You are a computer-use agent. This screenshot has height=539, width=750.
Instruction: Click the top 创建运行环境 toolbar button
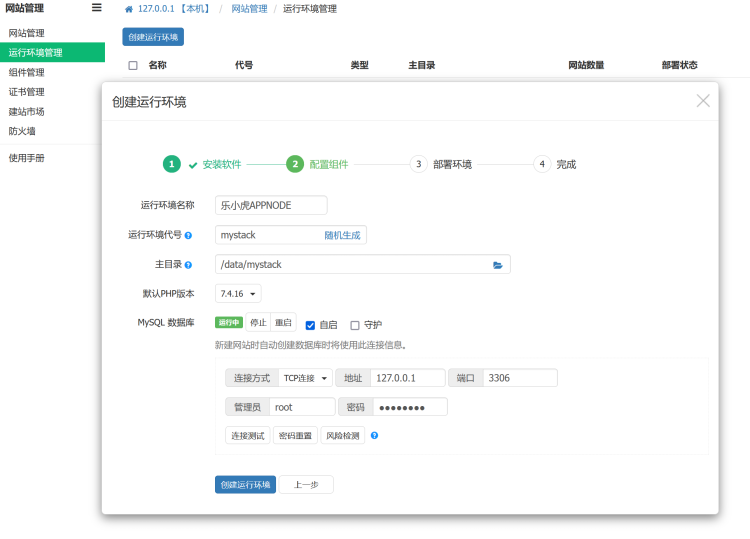(x=153, y=37)
